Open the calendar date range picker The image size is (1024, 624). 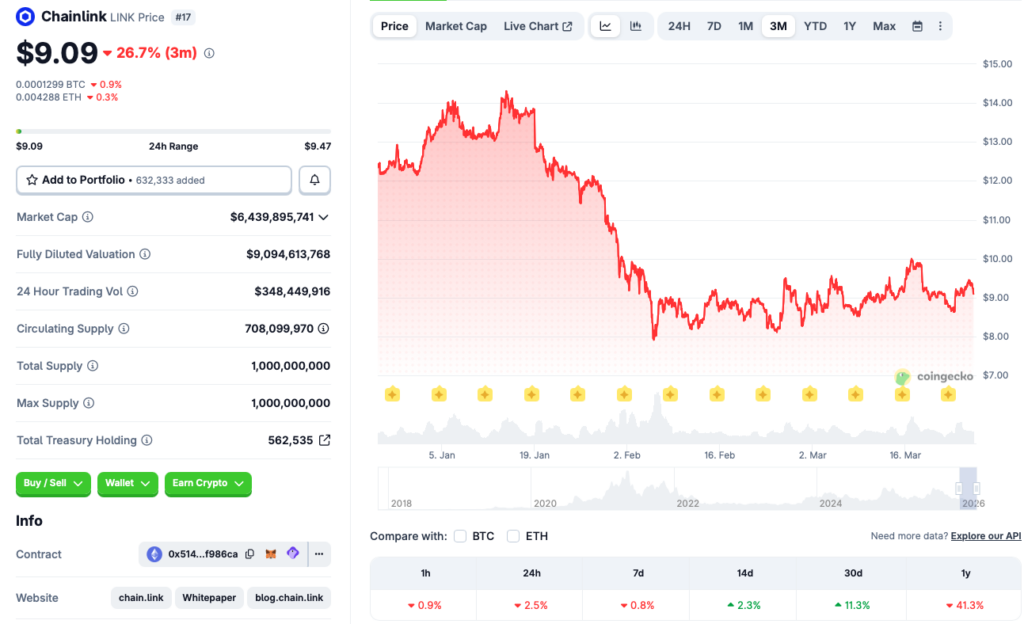click(x=917, y=26)
